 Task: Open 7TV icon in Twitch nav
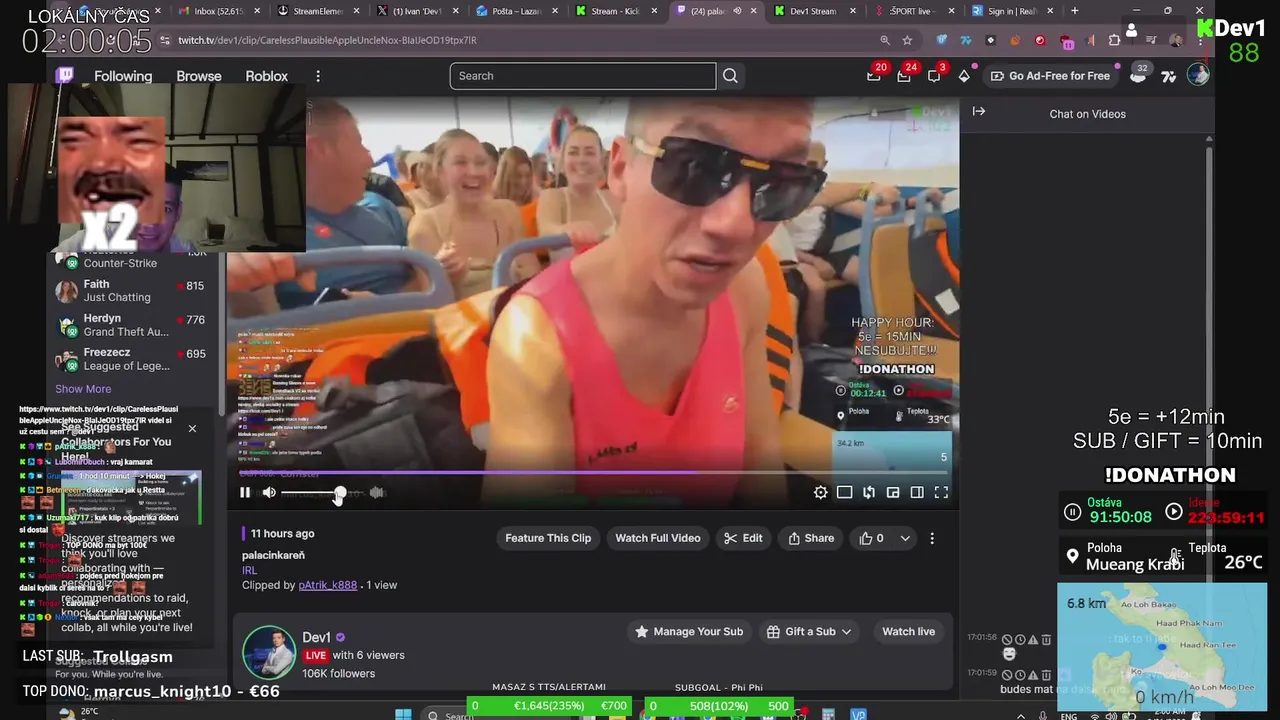pyautogui.click(x=1168, y=76)
